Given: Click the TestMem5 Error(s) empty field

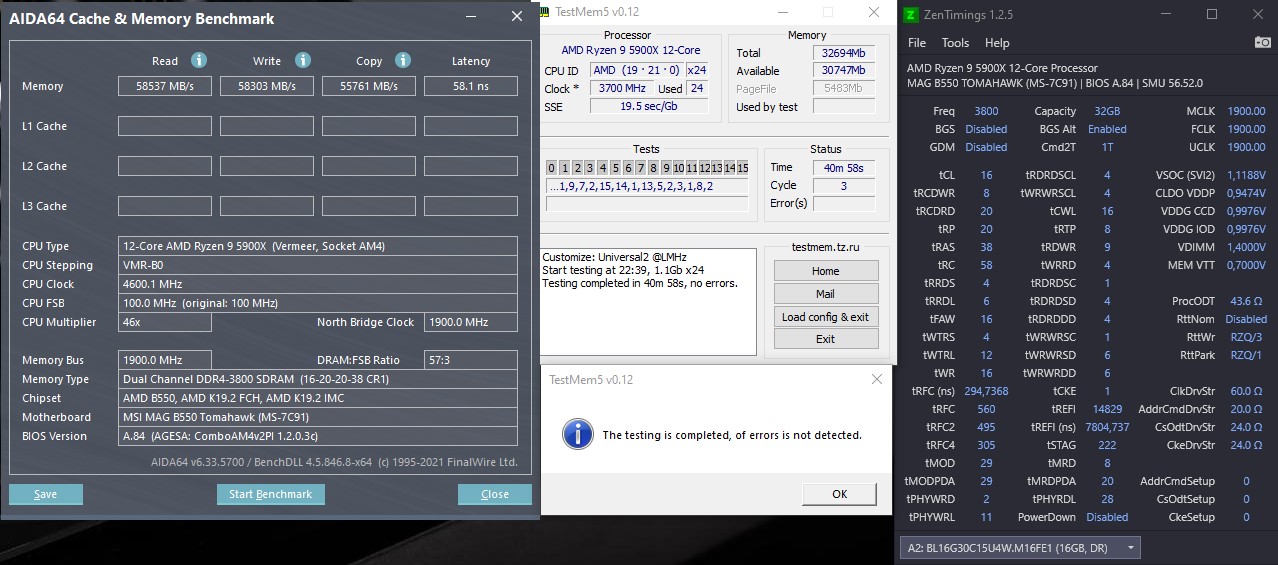Looking at the screenshot, I should [x=843, y=203].
